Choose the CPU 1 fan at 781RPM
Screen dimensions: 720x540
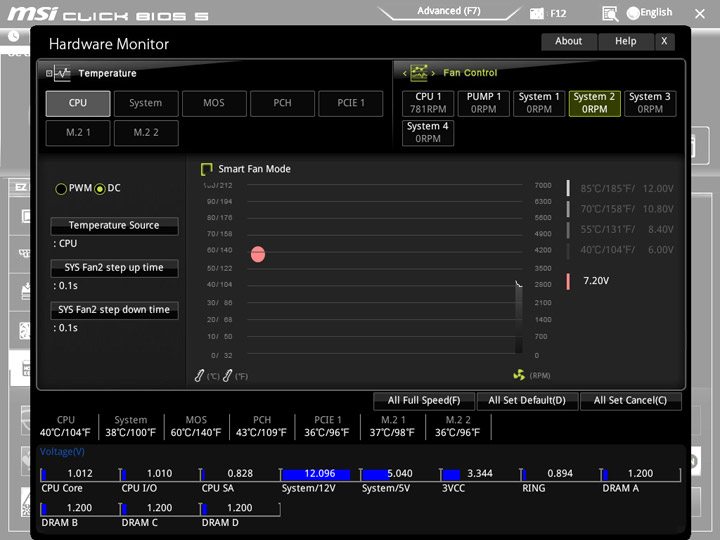[x=428, y=103]
